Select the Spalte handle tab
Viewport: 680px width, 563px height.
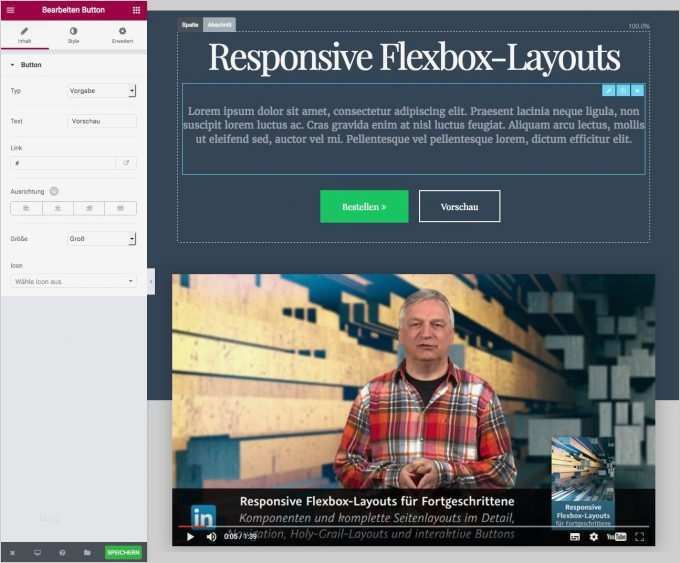tap(190, 25)
